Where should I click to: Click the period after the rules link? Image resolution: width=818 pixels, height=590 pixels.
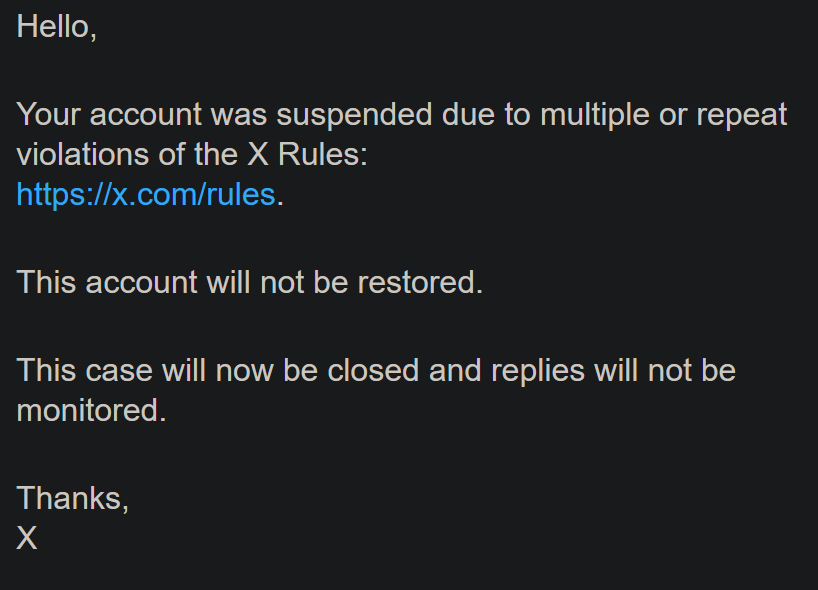pos(281,196)
